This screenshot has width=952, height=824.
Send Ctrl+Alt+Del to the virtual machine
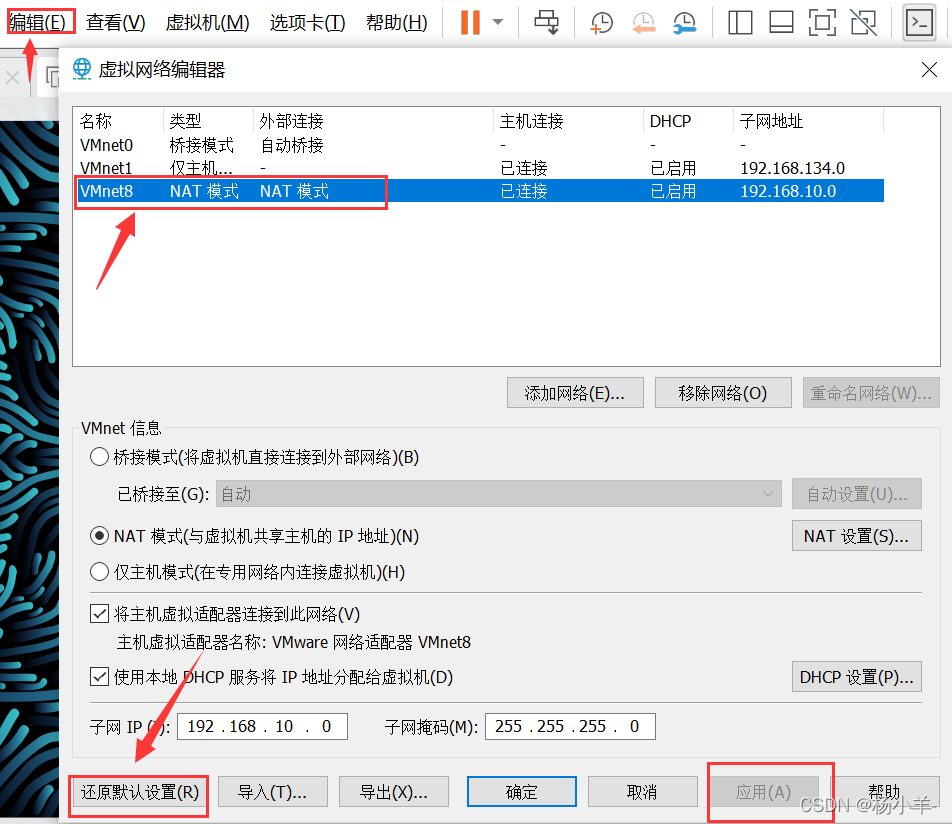pos(546,21)
